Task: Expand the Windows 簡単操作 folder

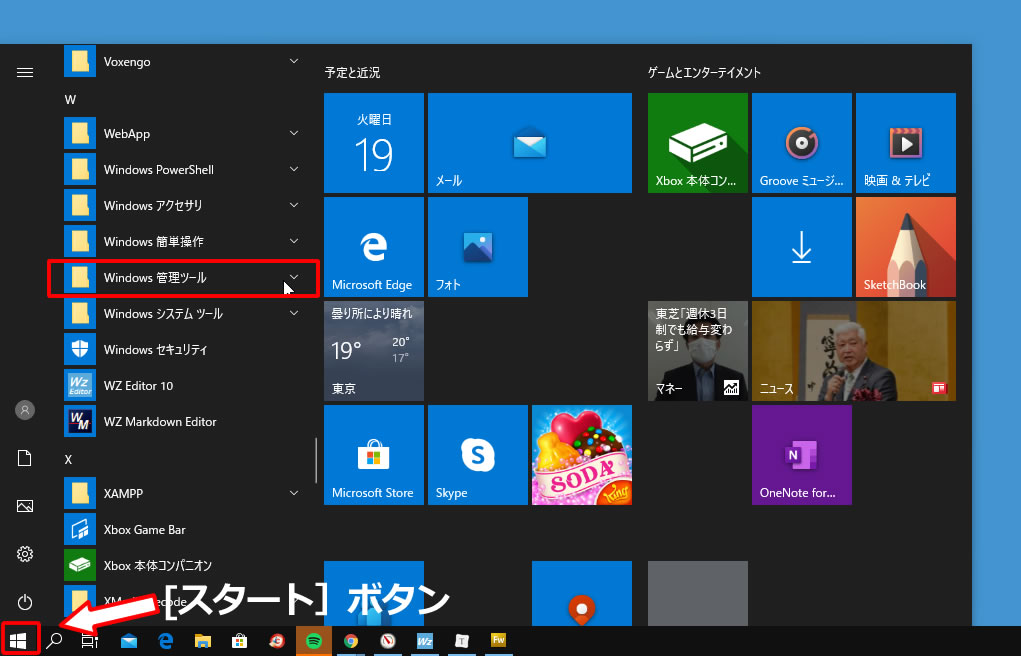Action: click(x=182, y=242)
